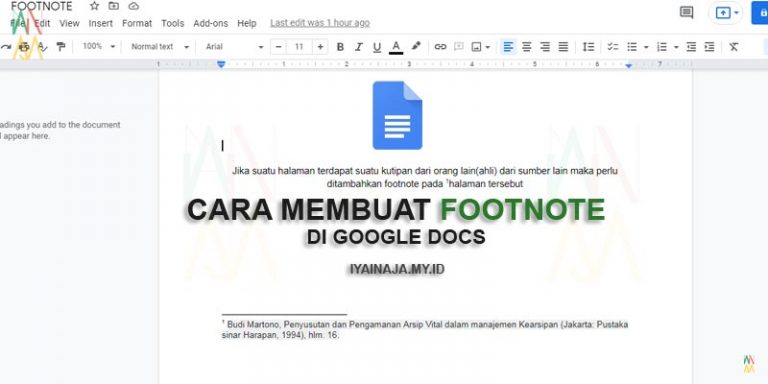
Task: Click the text ditambahkan footnote pada
Action: tap(385, 184)
